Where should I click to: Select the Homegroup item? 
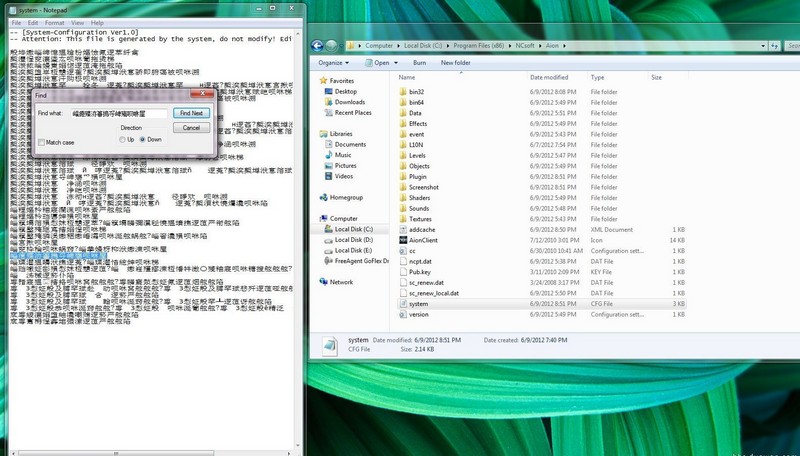click(345, 197)
